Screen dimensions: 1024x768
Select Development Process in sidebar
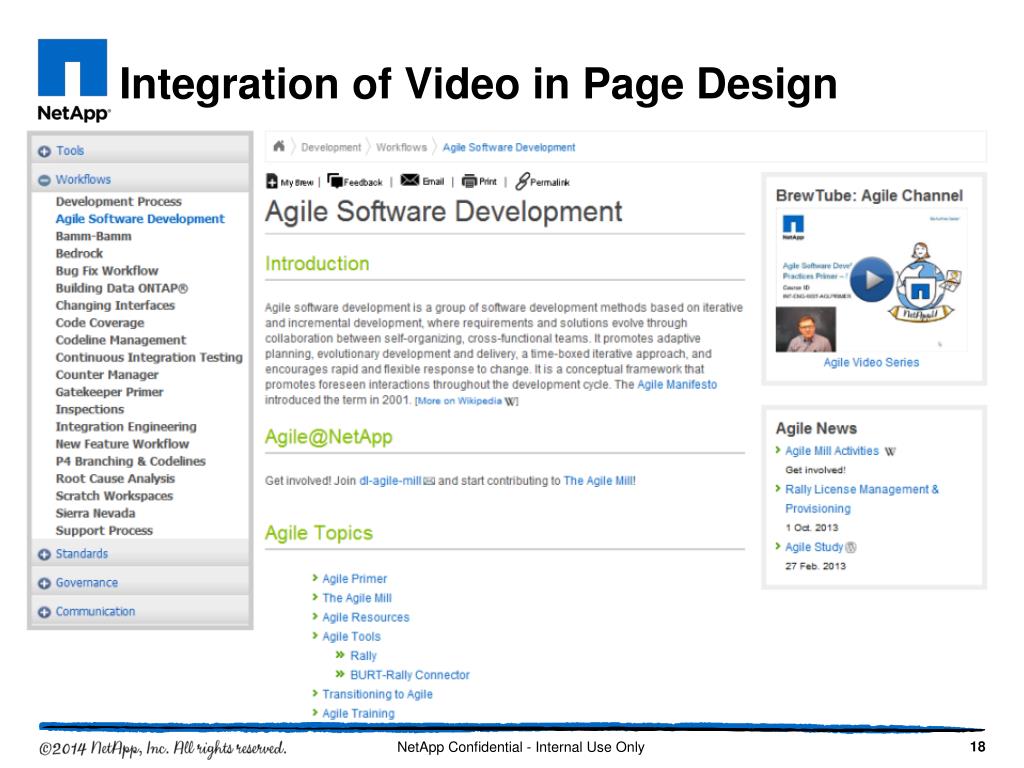(x=118, y=201)
